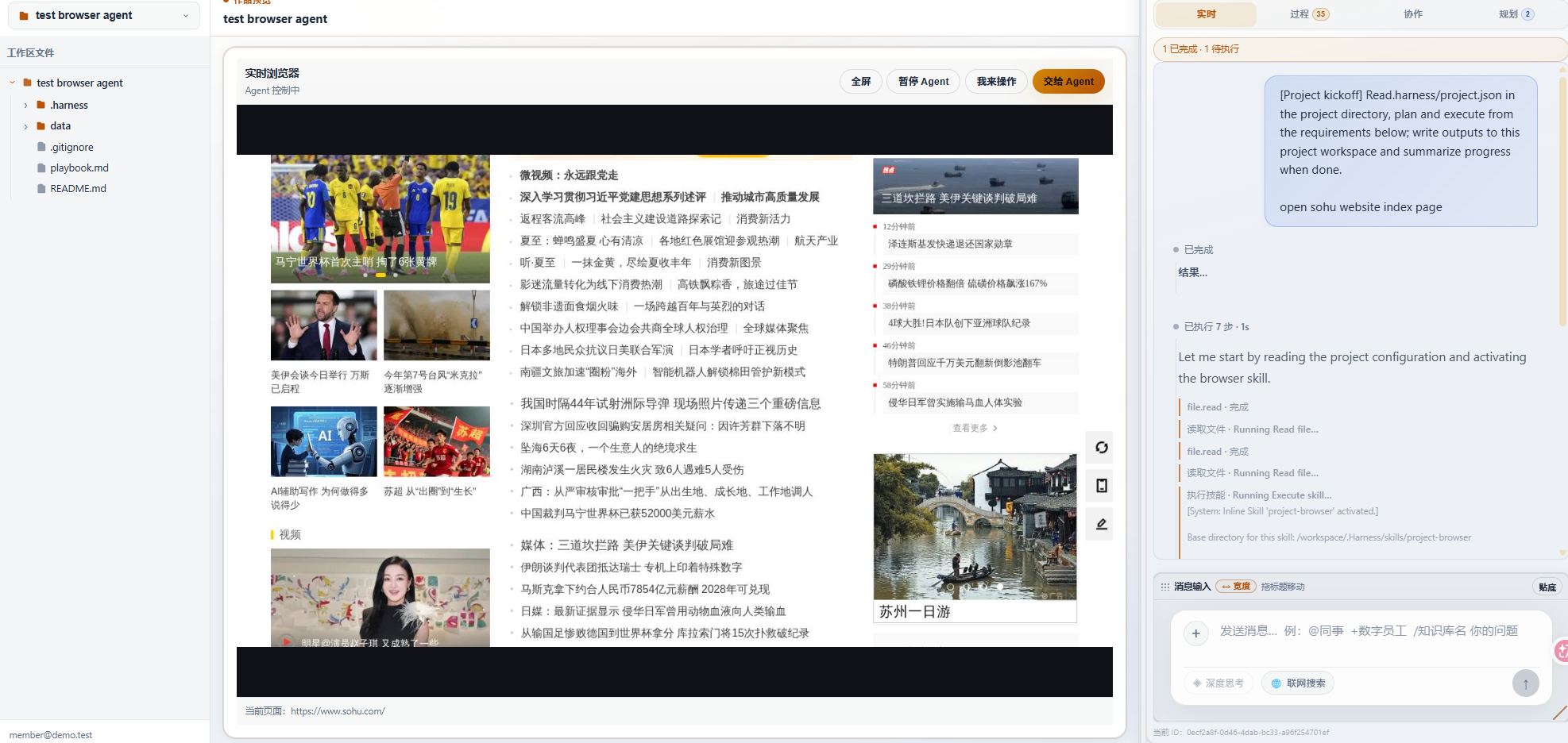Open headline 湖南泸溪一居民楼发生火灾
Image resolution: width=1568 pixels, height=743 pixels.
pyautogui.click(x=632, y=470)
